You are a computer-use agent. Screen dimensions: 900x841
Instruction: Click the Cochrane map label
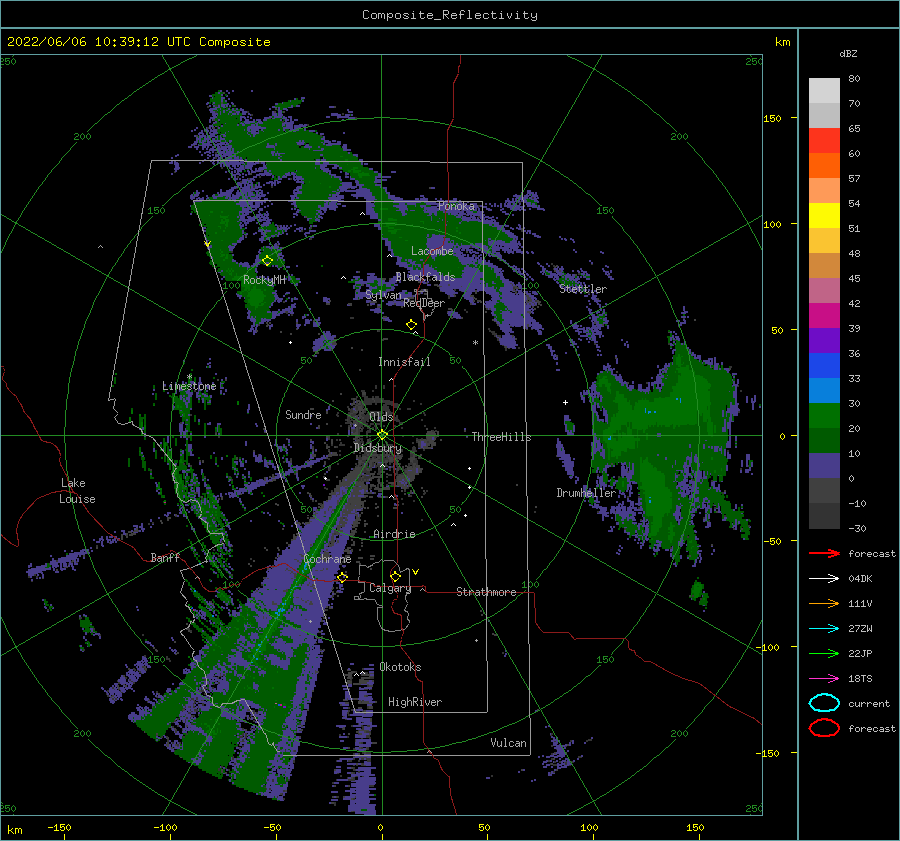[x=327, y=559]
